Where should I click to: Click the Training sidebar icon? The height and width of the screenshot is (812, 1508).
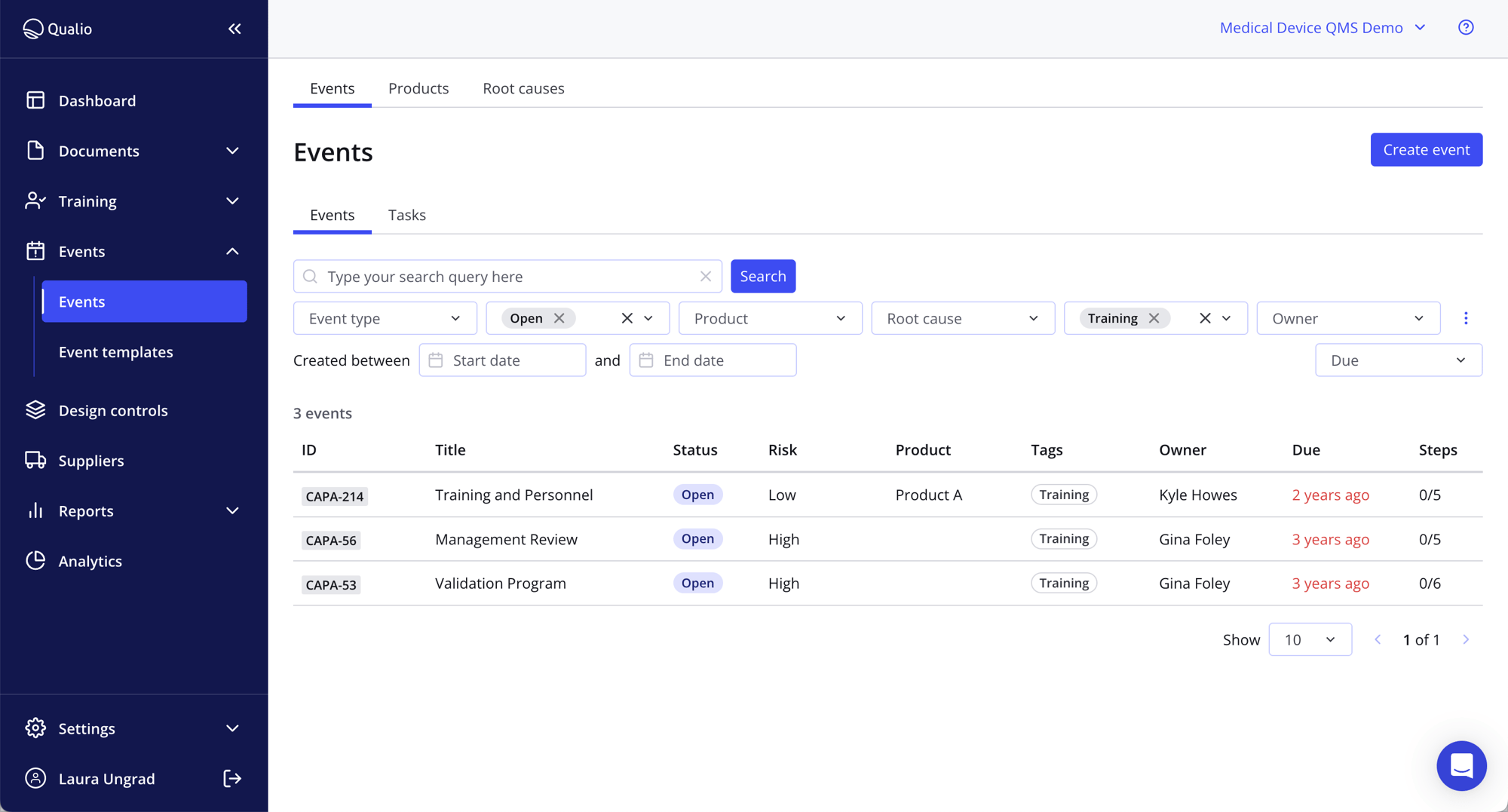(35, 201)
